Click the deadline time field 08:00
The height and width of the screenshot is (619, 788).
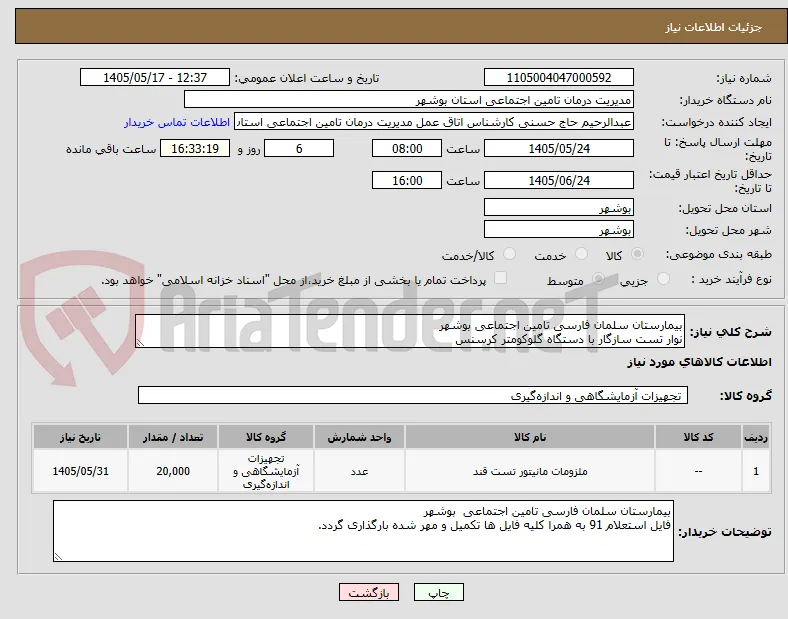click(x=407, y=149)
